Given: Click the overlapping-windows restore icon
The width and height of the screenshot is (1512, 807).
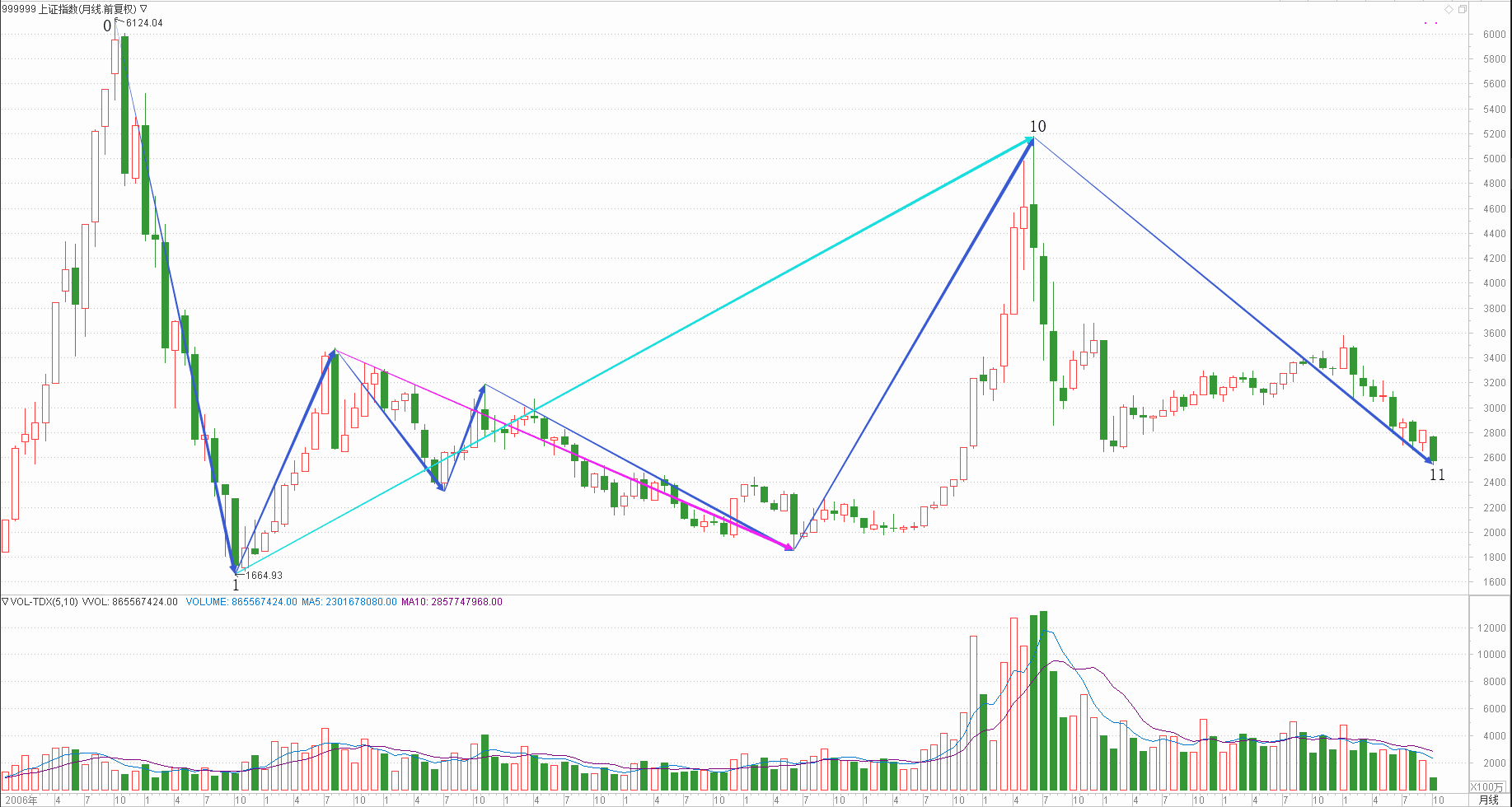Looking at the screenshot, I should 1463,9.
